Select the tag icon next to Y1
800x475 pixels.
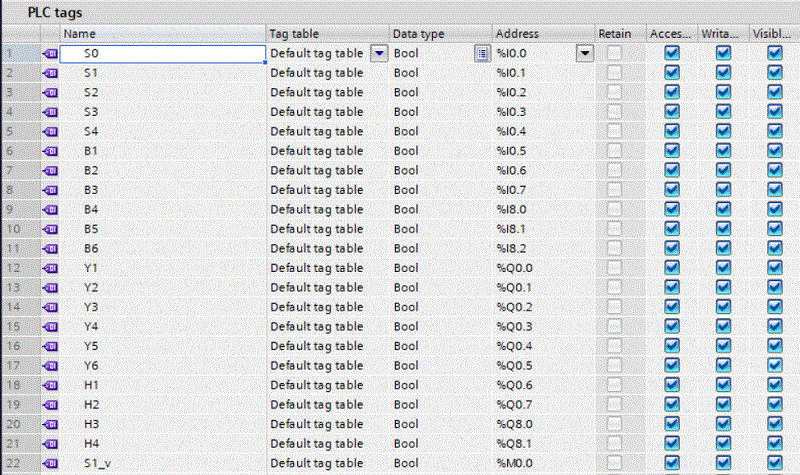[50, 267]
